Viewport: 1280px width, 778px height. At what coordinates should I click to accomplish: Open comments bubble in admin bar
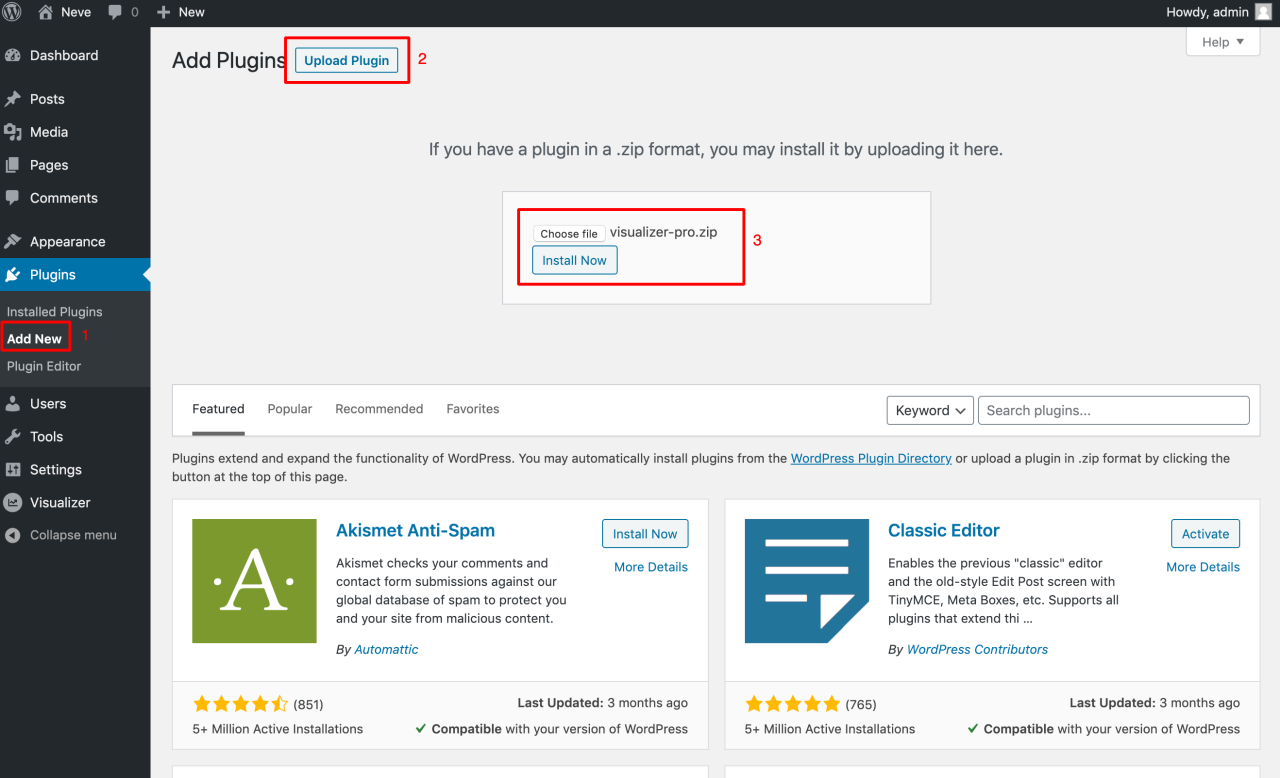[116, 13]
